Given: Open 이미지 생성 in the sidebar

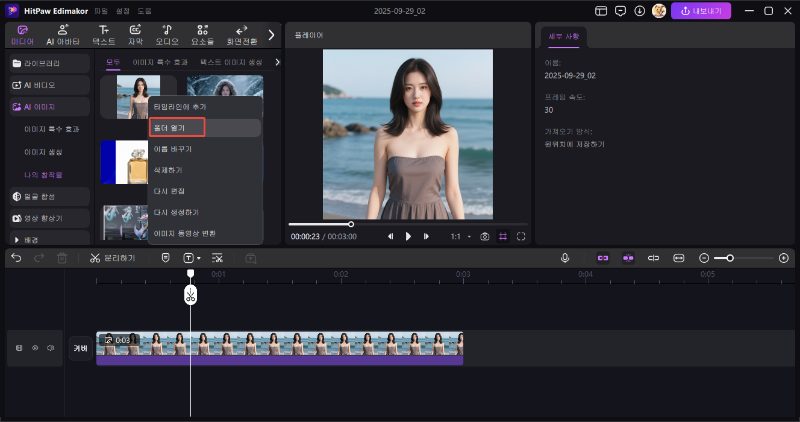Looking at the screenshot, I should click(x=43, y=152).
